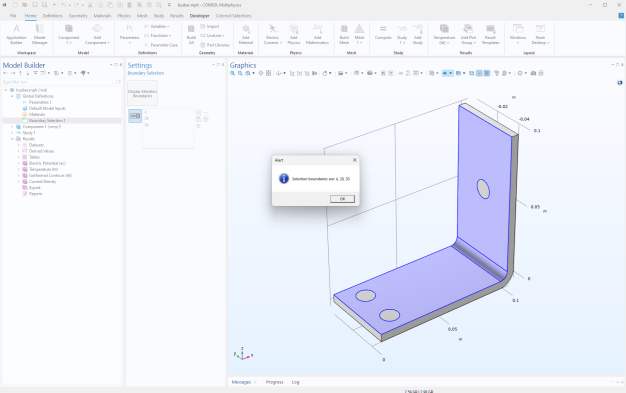This screenshot has width=626, height=393.
Task: Open the Electric Currents physics dropdown
Action: coord(272,34)
